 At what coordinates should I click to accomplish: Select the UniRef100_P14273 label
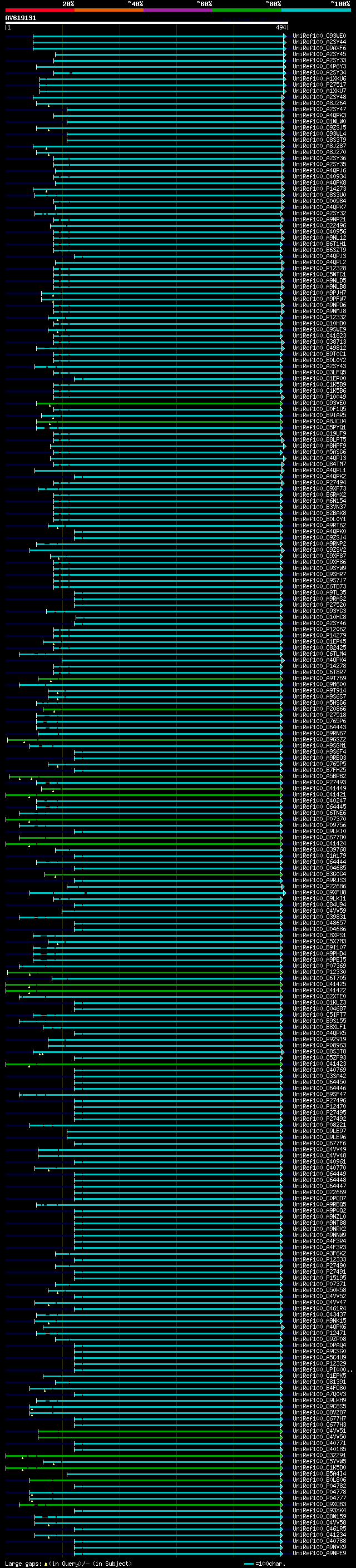319,189
